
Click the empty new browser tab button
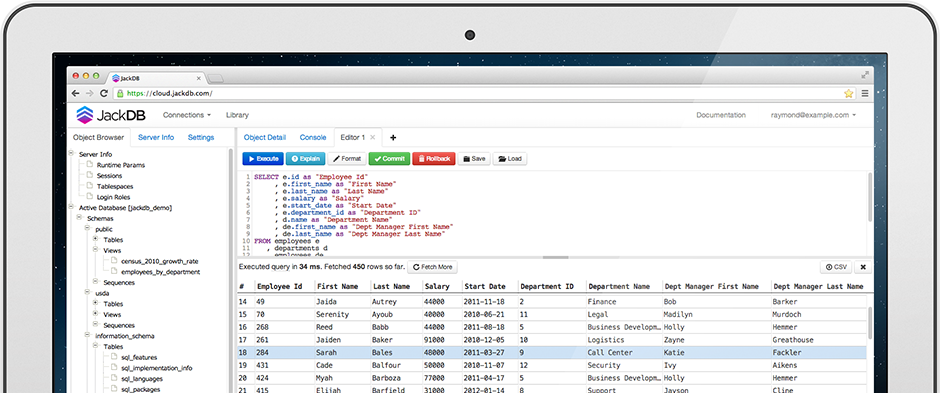click(215, 78)
